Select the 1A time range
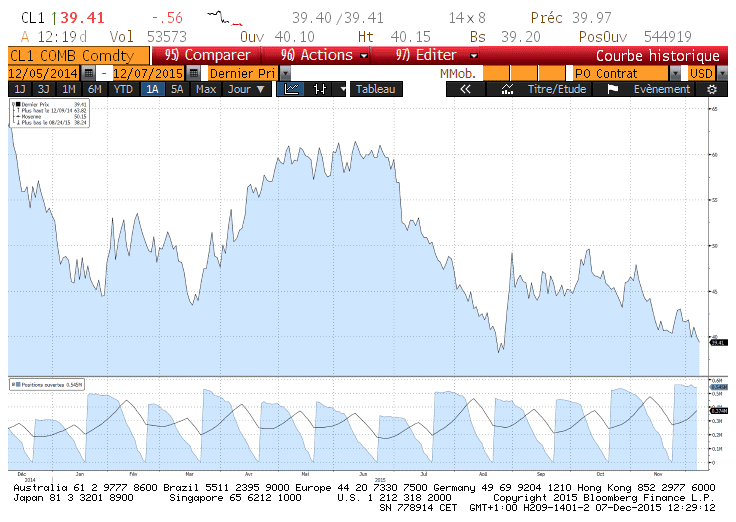Viewport: 736px width, 522px height. point(152,89)
